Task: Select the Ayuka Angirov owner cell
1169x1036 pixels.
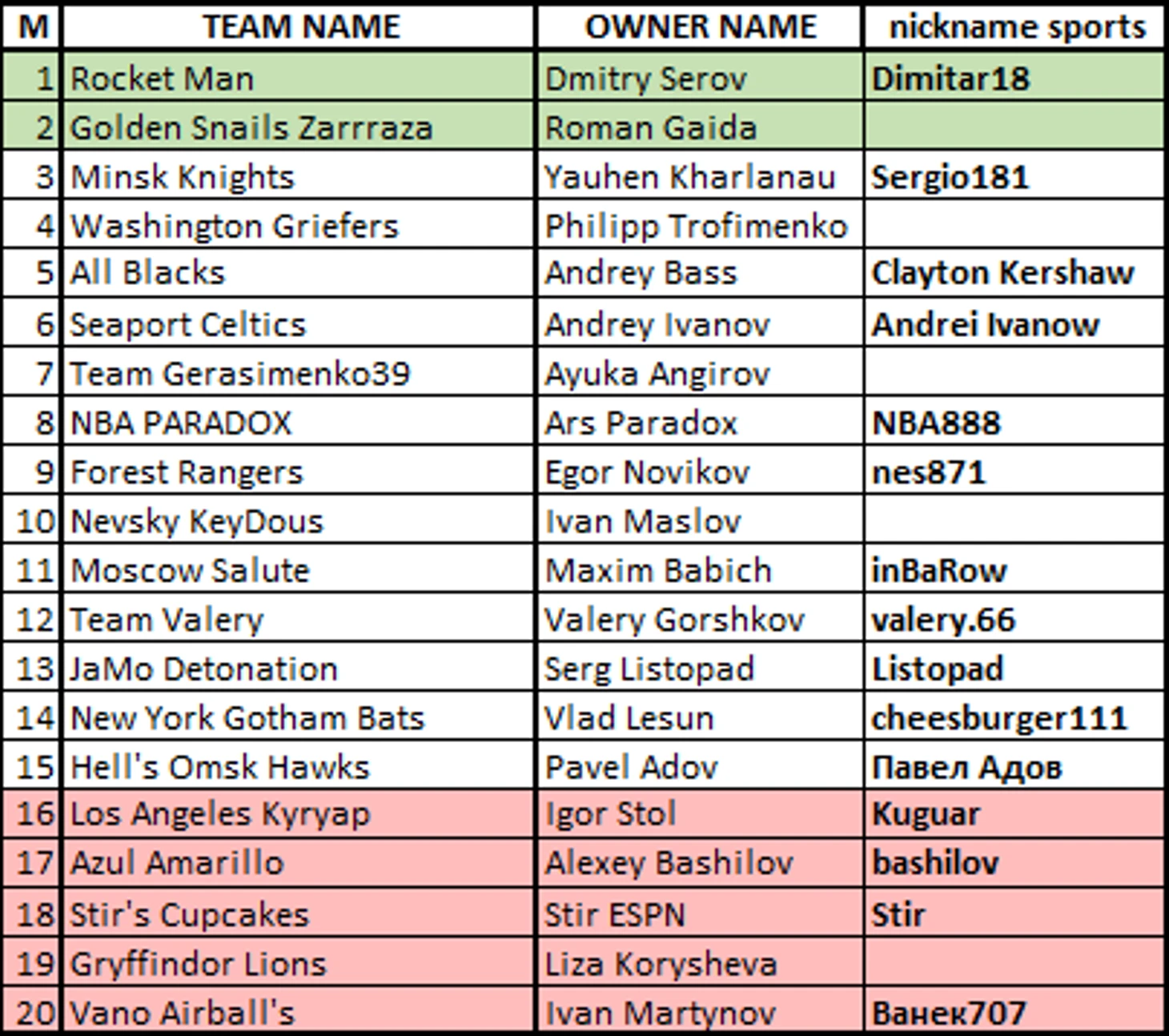Action: [x=701, y=372]
